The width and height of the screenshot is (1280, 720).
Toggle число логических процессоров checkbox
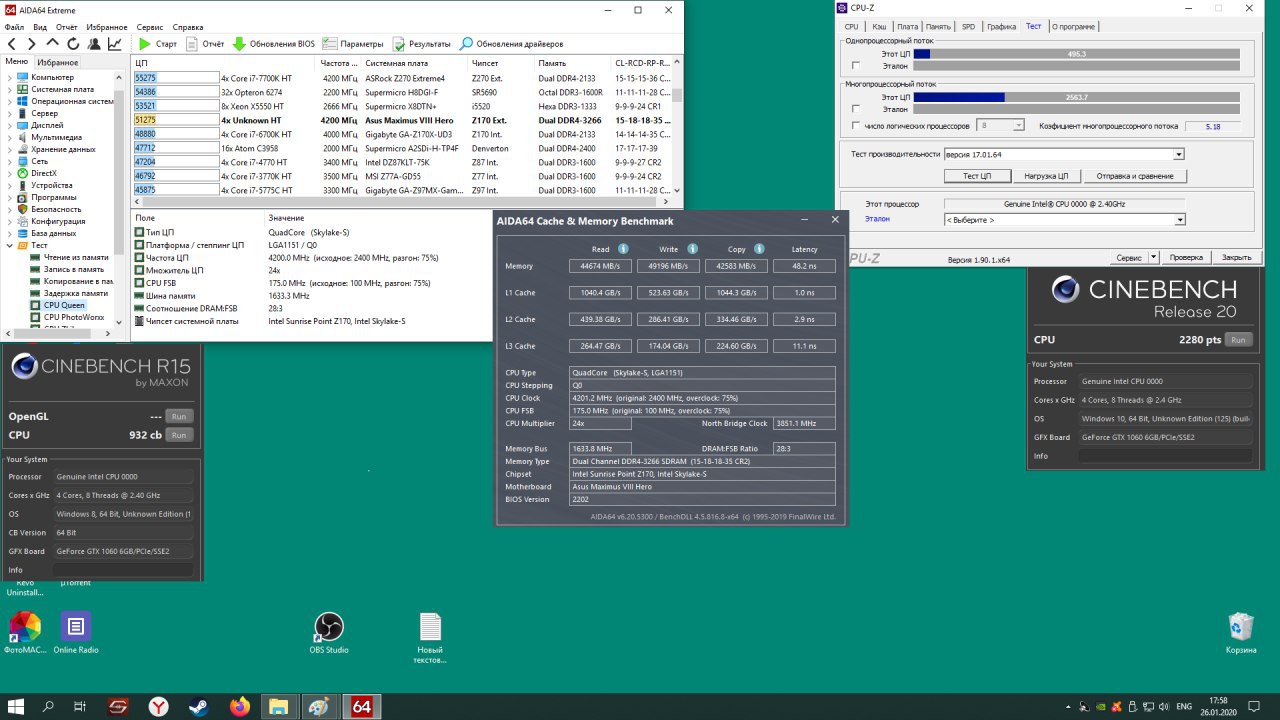(x=855, y=126)
